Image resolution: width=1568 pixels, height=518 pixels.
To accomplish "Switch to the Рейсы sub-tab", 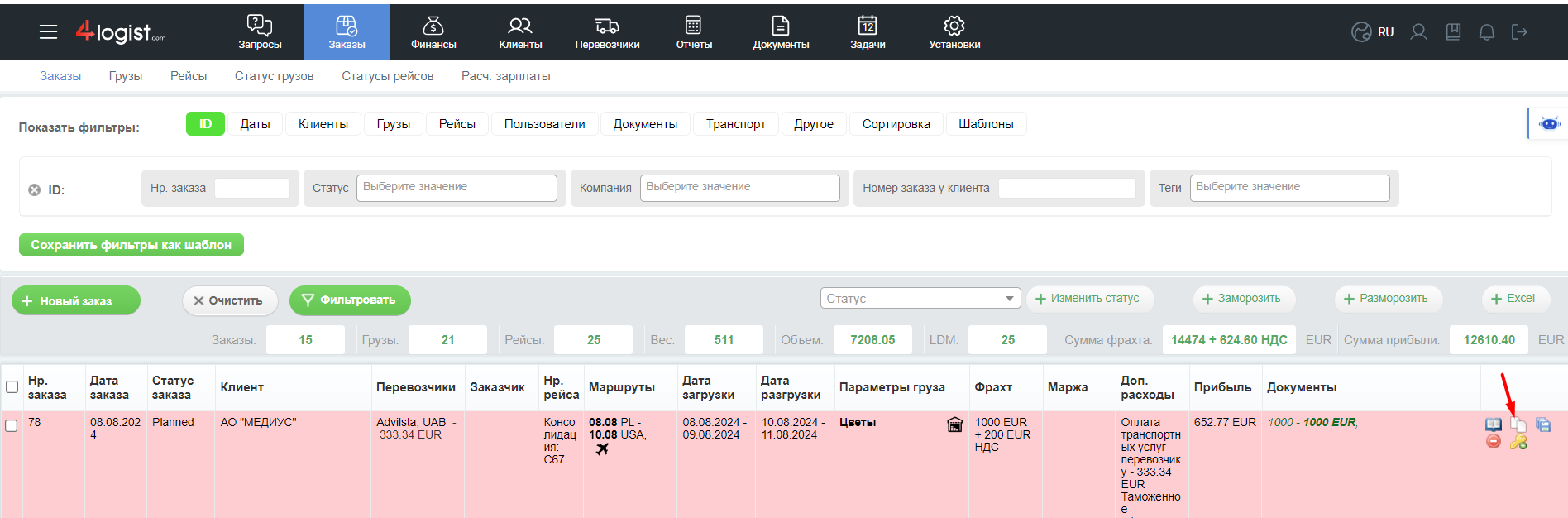I will (x=189, y=76).
